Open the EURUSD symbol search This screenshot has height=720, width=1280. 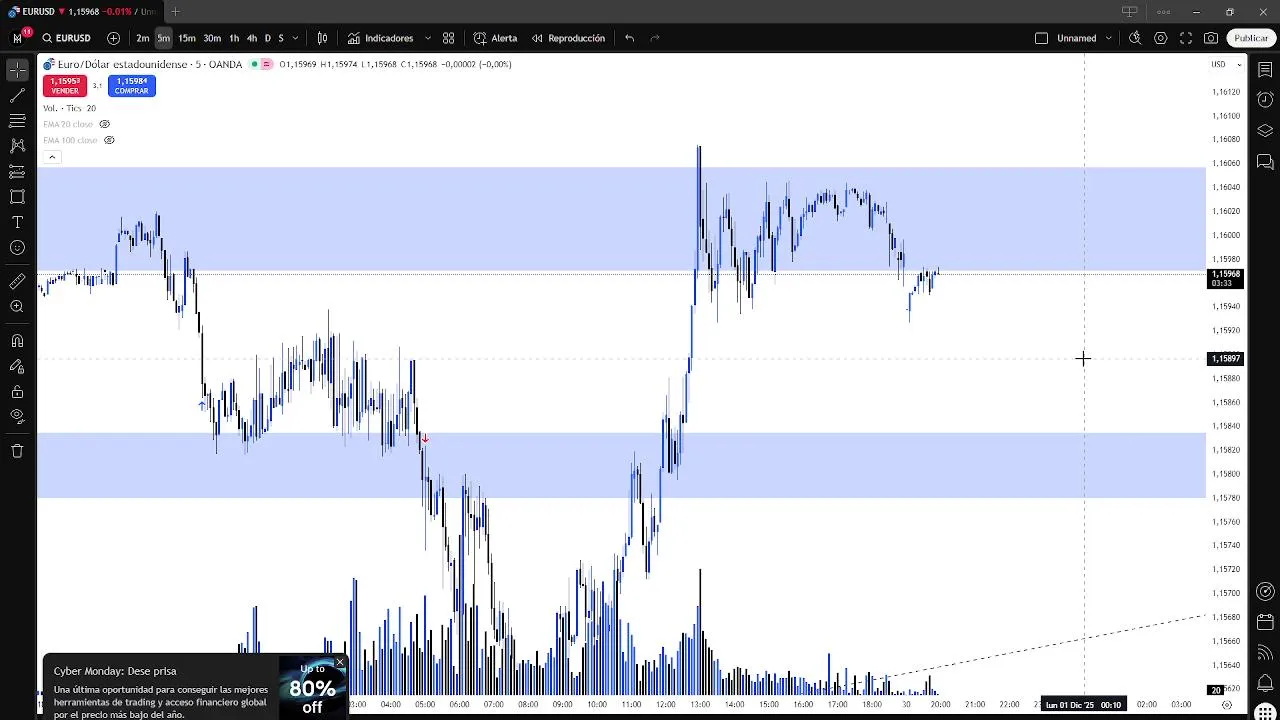pos(67,38)
